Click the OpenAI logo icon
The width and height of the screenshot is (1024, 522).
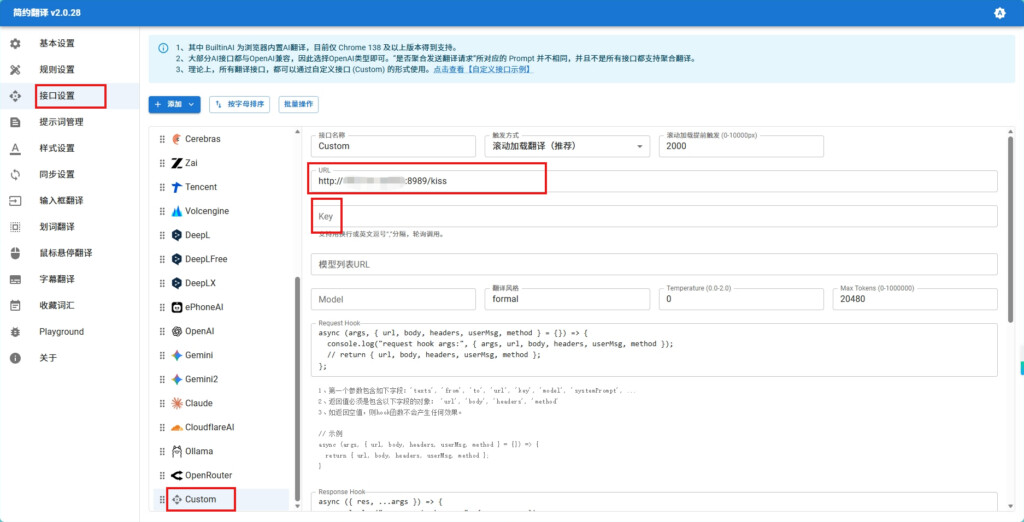coord(176,331)
